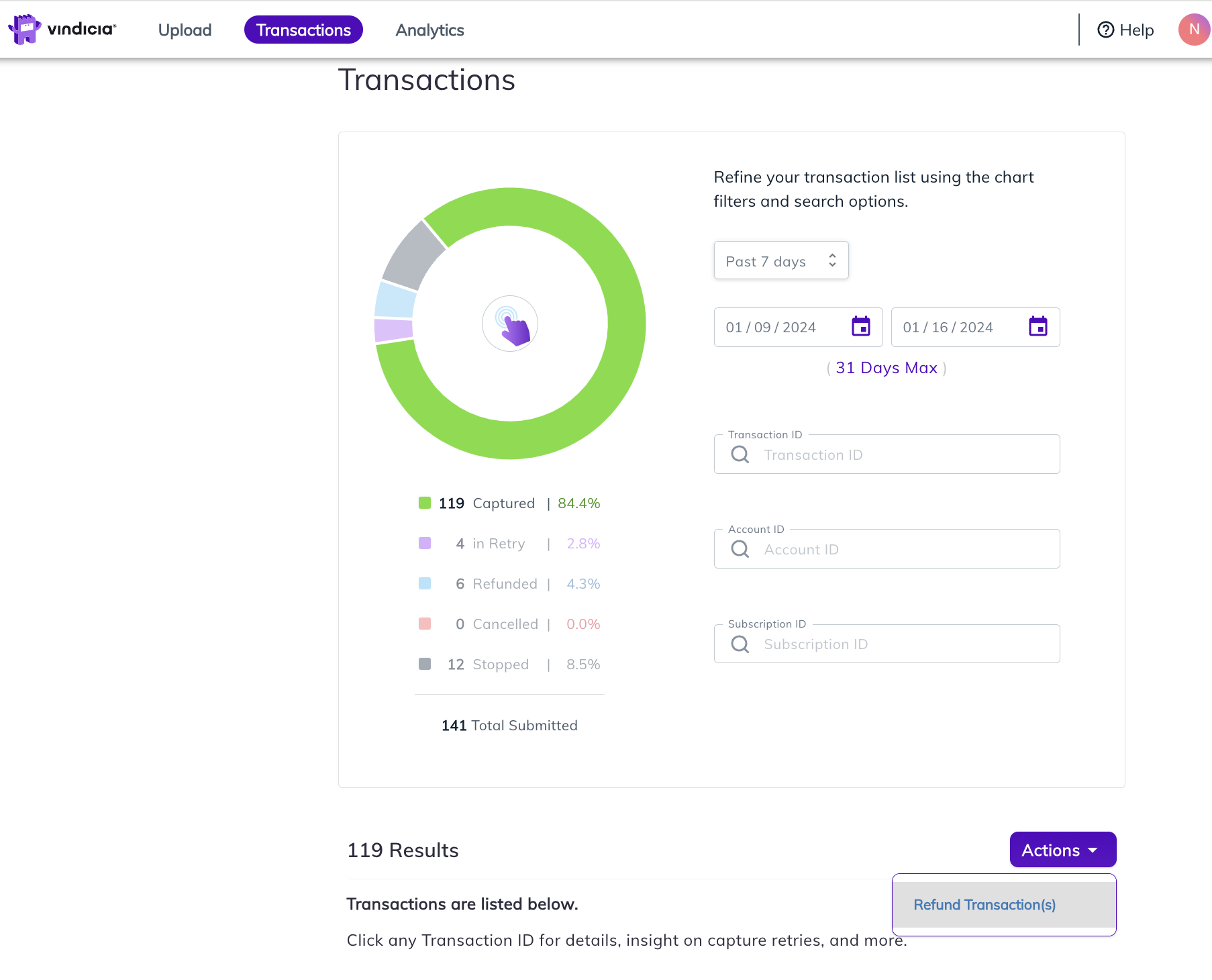Click the 119 Results heading
The width and height of the screenshot is (1212, 980).
[x=403, y=850]
